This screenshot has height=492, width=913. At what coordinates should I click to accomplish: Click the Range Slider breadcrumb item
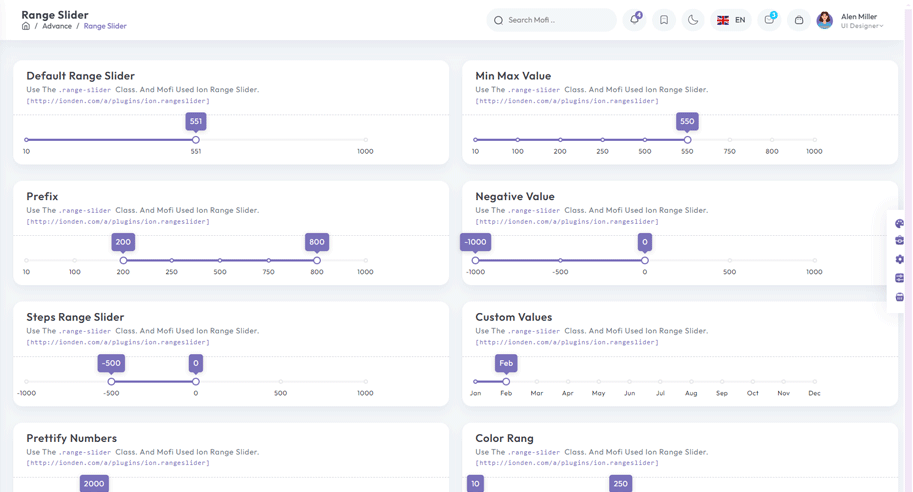point(105,26)
